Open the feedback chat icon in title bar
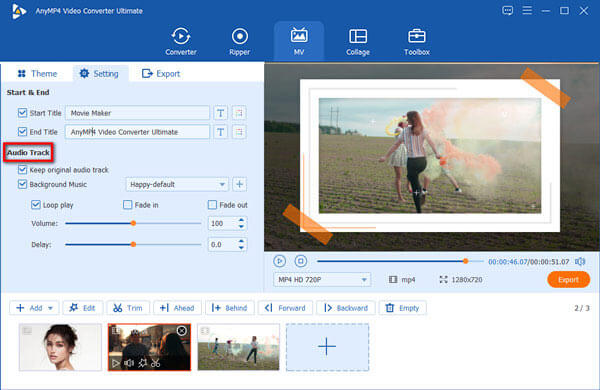The height and width of the screenshot is (390, 600). (507, 11)
